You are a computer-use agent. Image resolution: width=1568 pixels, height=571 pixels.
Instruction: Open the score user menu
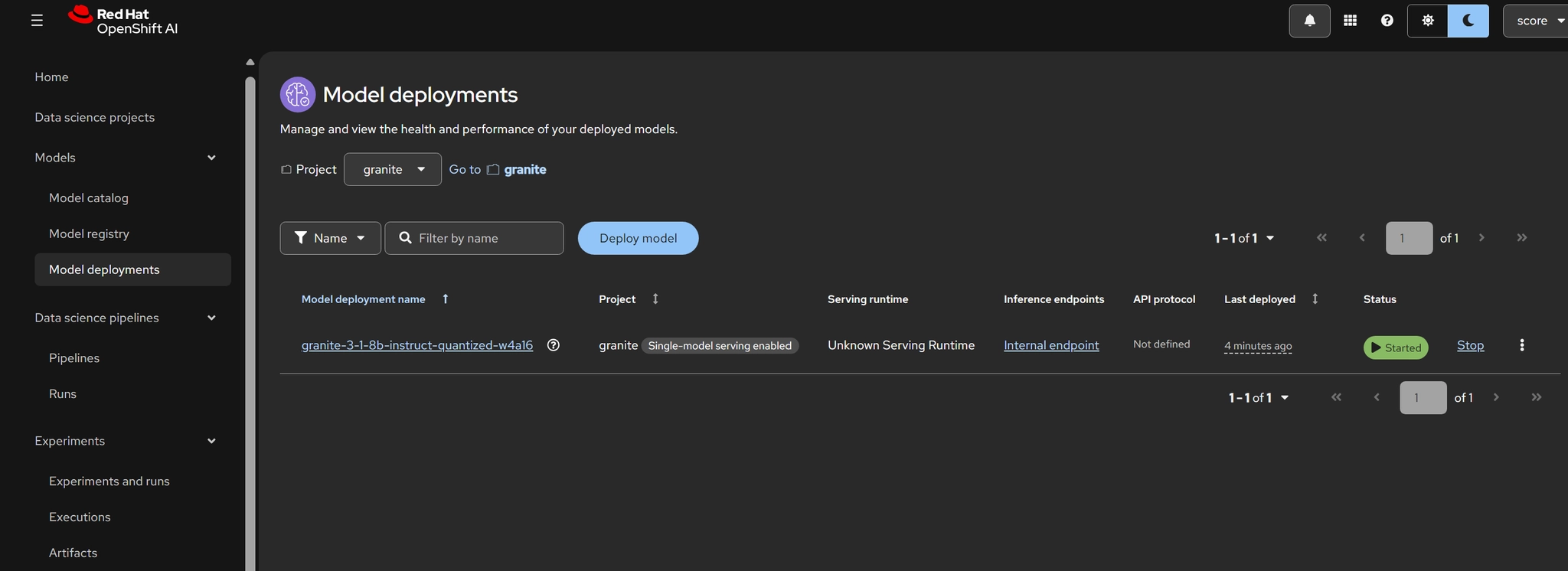(x=1536, y=21)
